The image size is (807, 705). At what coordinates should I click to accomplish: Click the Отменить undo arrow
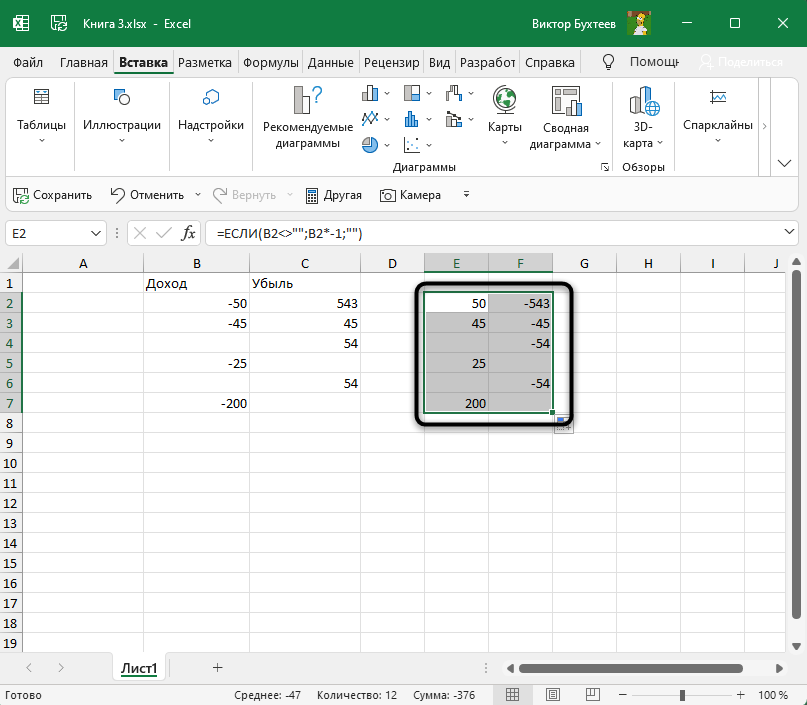tap(118, 195)
